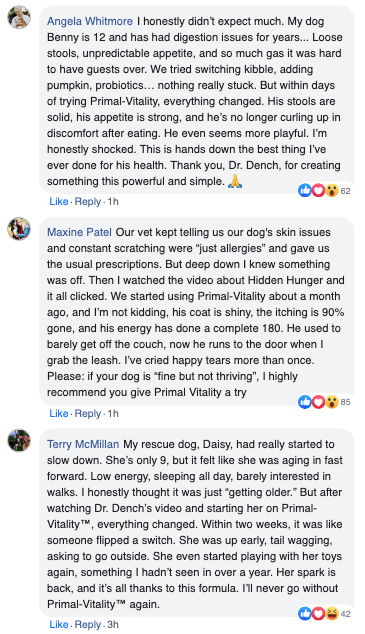Click the like reaction icon on Maxine's comment
The image size is (365, 634).
pos(305,402)
